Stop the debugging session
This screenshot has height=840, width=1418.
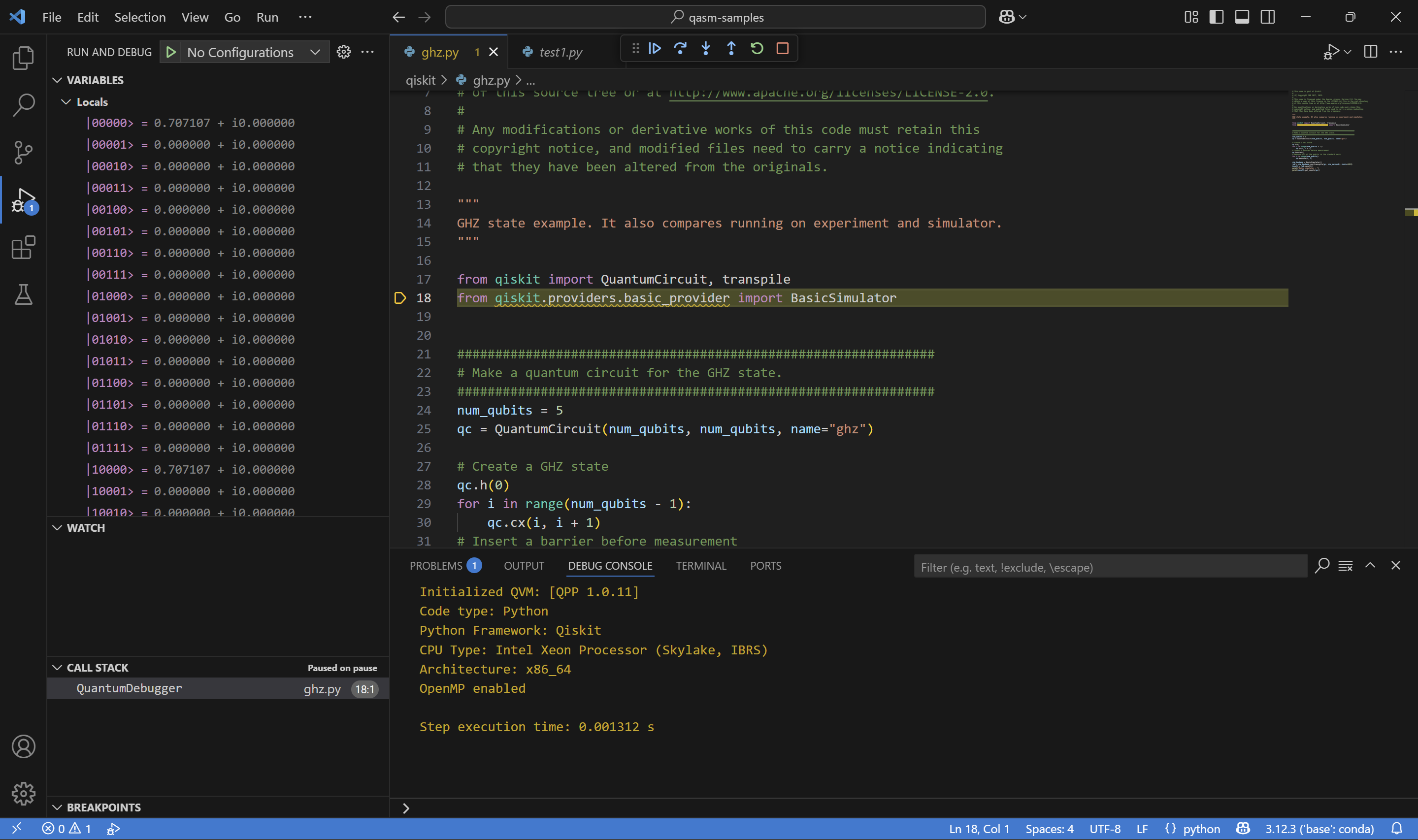tap(782, 49)
